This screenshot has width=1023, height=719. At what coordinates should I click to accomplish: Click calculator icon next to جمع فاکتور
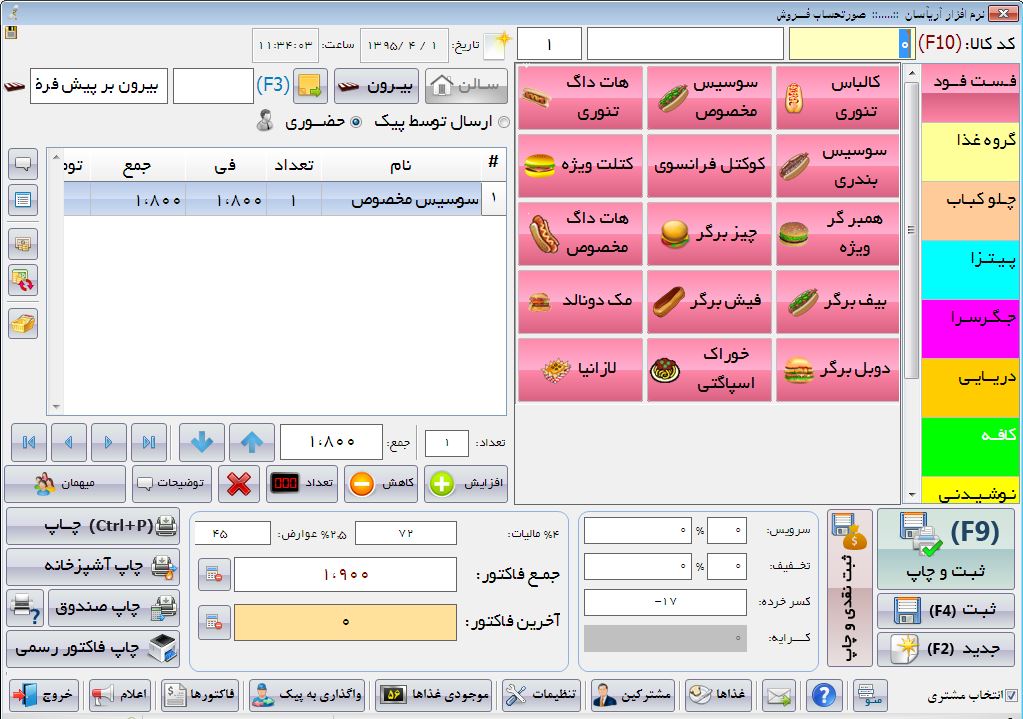pos(214,575)
